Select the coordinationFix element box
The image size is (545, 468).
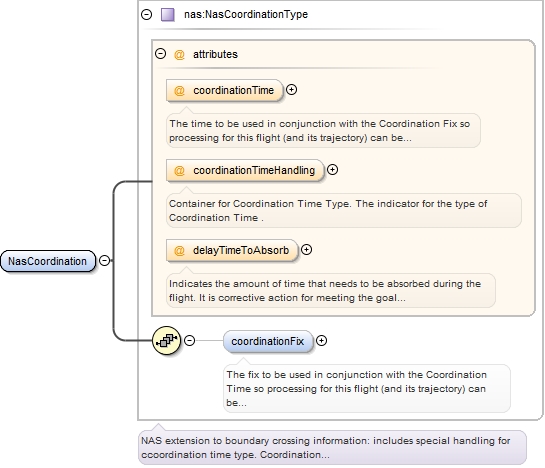[268, 341]
